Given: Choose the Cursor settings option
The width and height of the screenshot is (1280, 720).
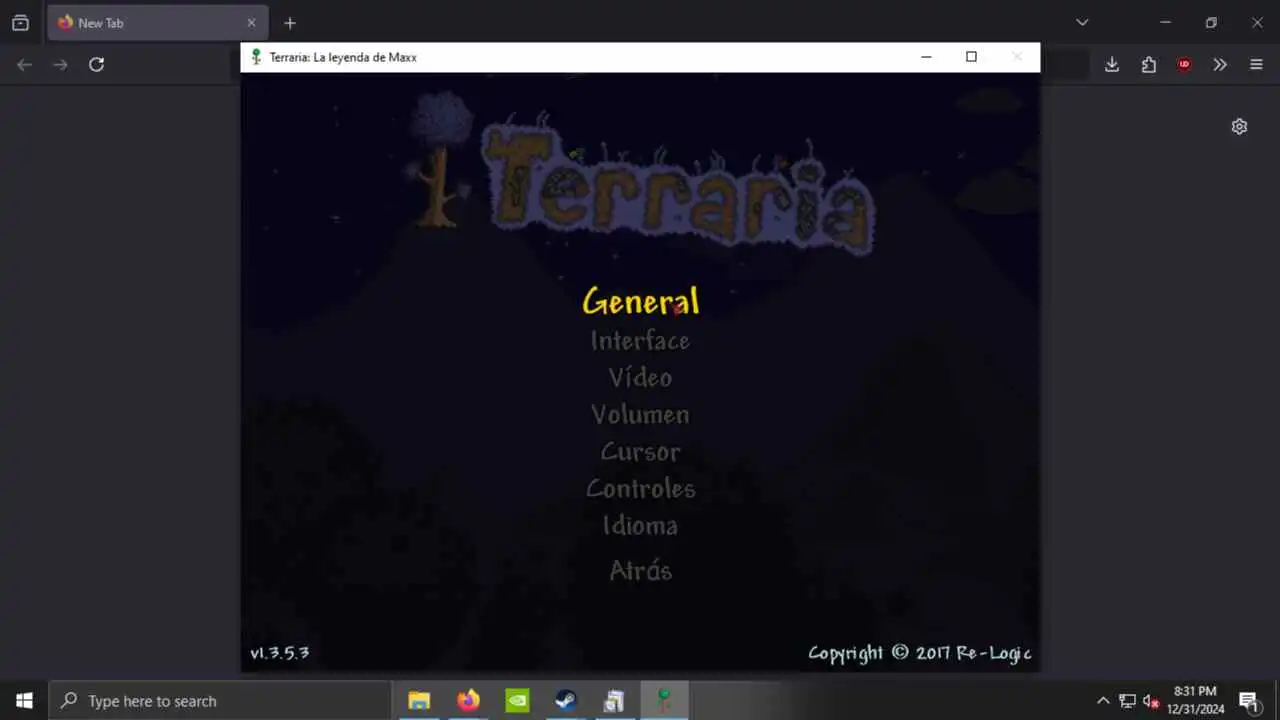Looking at the screenshot, I should (640, 452).
